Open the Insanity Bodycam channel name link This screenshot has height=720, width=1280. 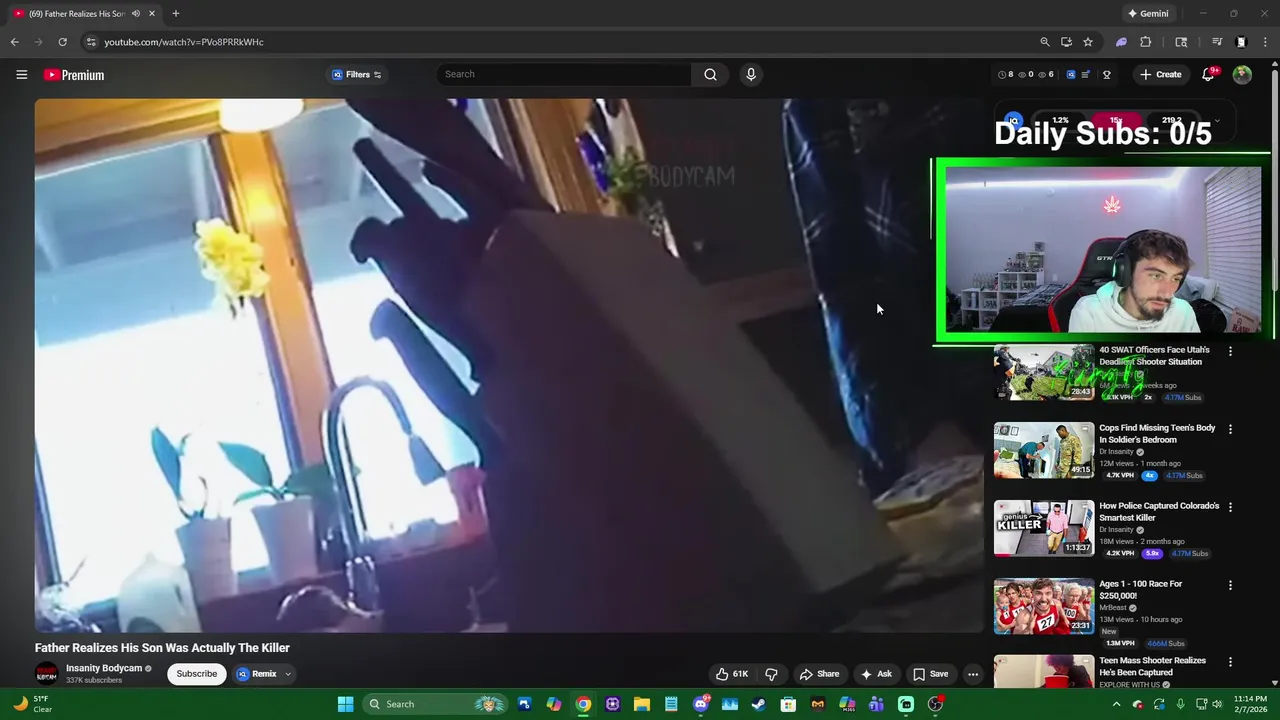(104, 668)
